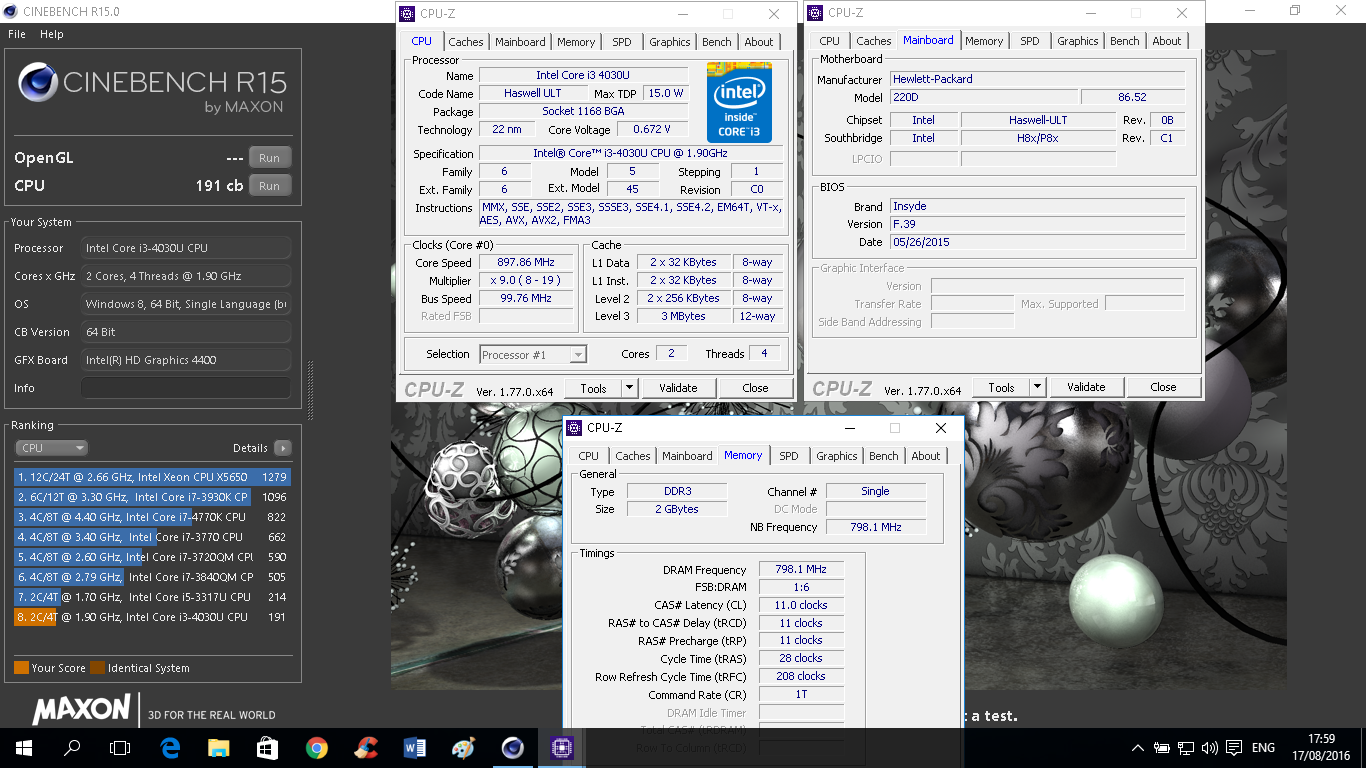Click the Core Speed value 897.86 MHz

point(525,262)
